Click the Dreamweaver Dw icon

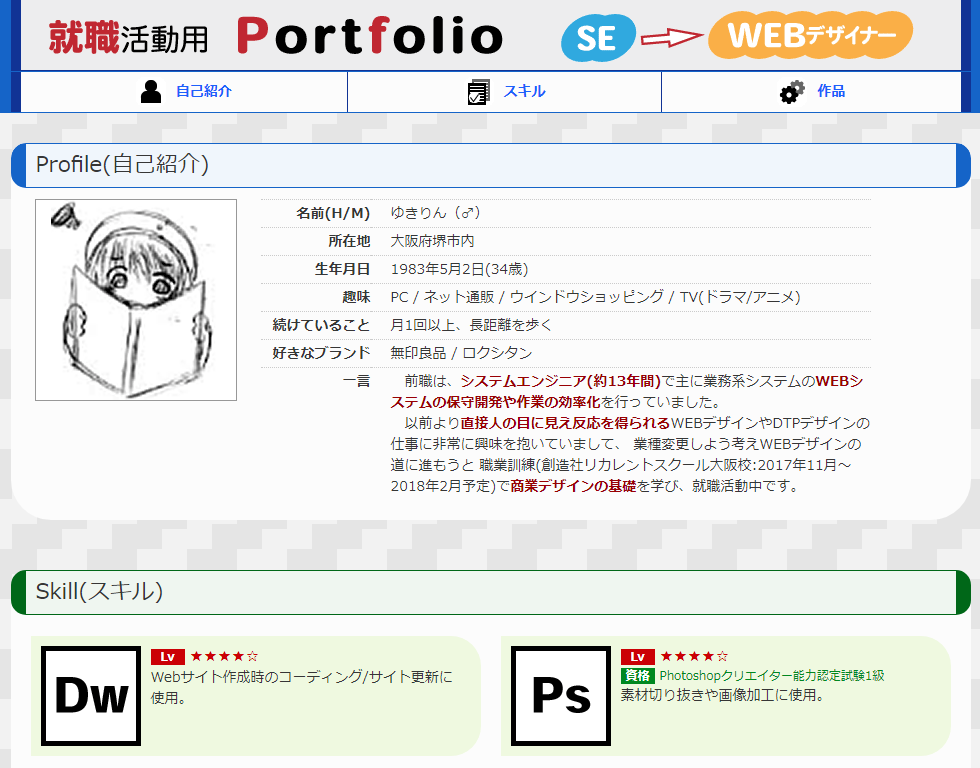tap(91, 696)
